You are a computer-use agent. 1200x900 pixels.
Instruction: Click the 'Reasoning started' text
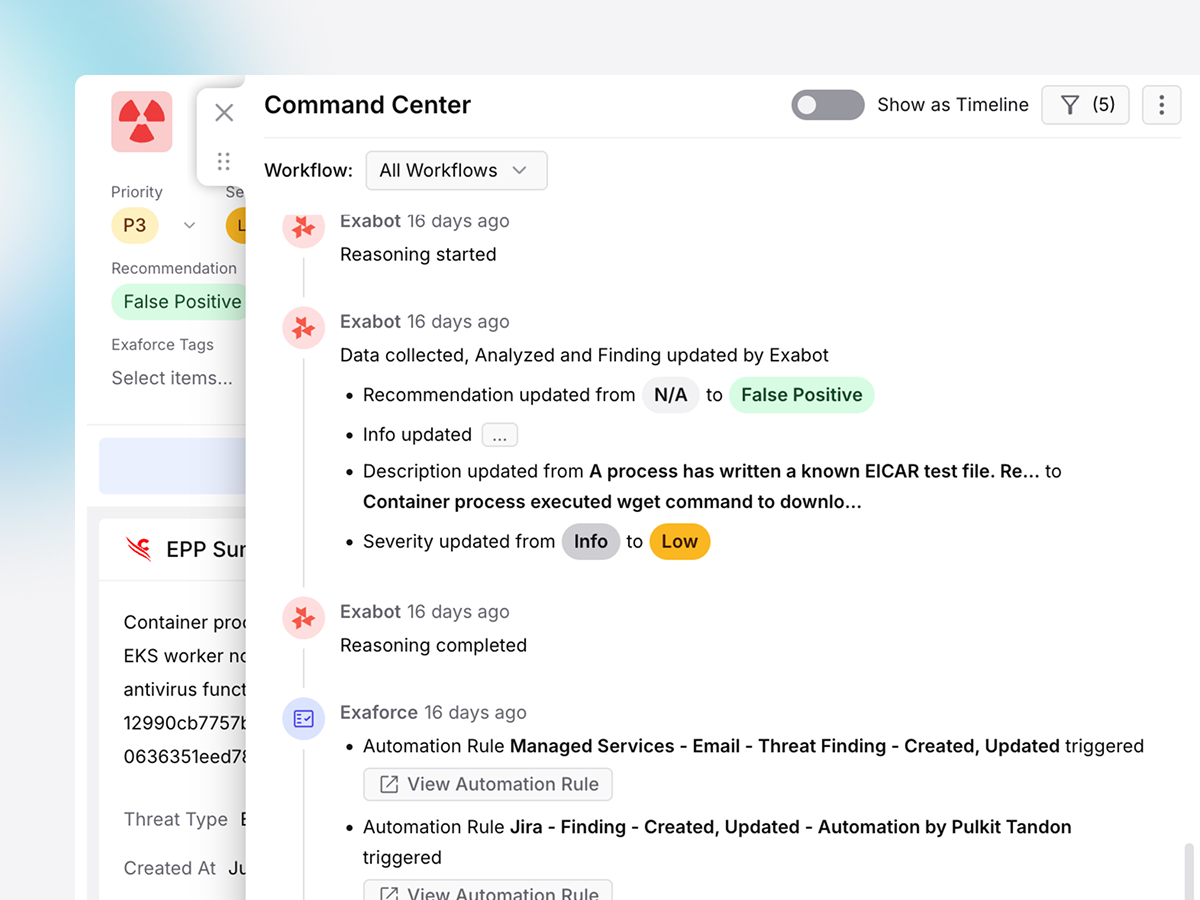[418, 255]
